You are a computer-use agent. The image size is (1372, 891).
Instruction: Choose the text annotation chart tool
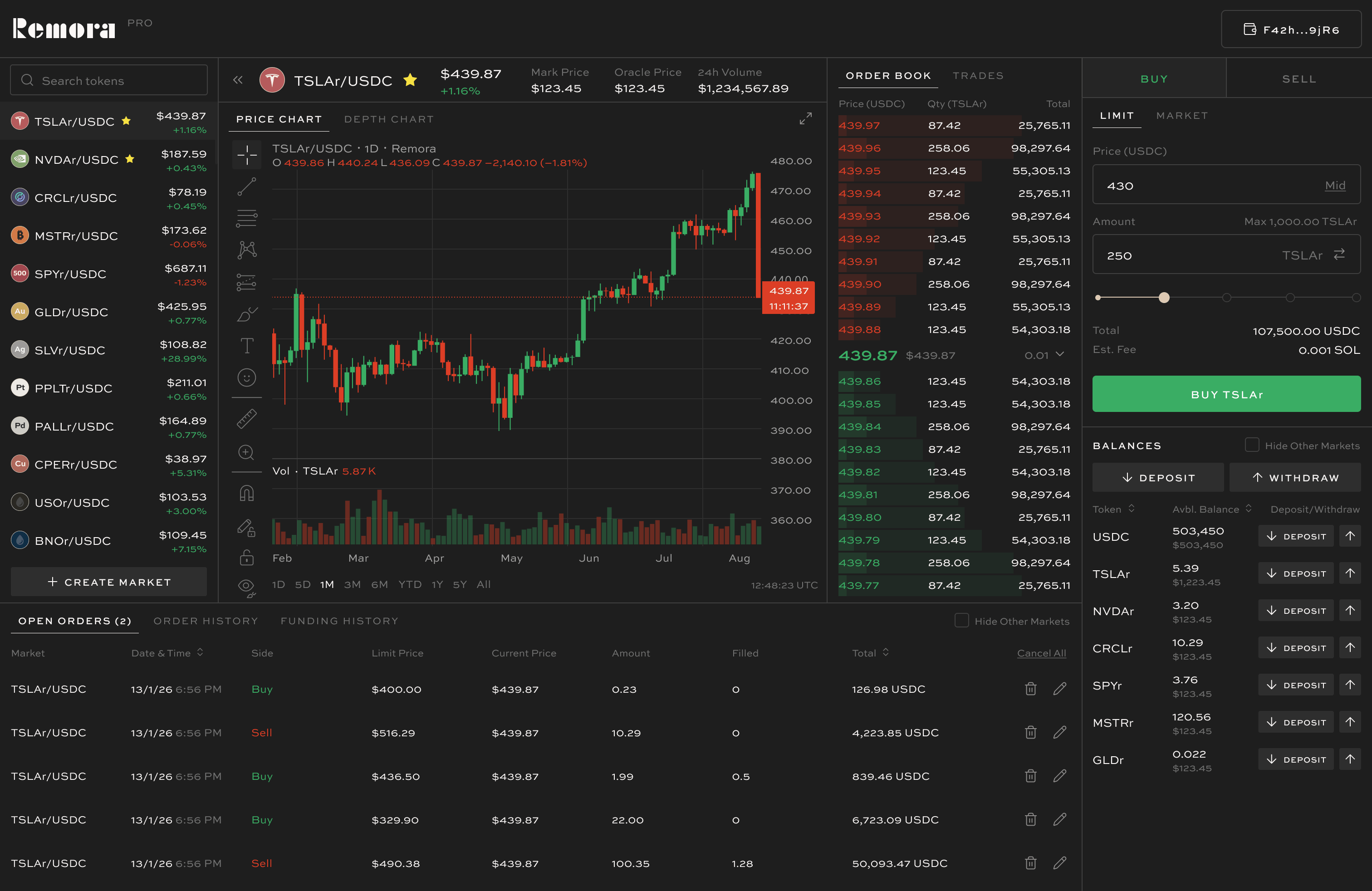click(x=247, y=346)
